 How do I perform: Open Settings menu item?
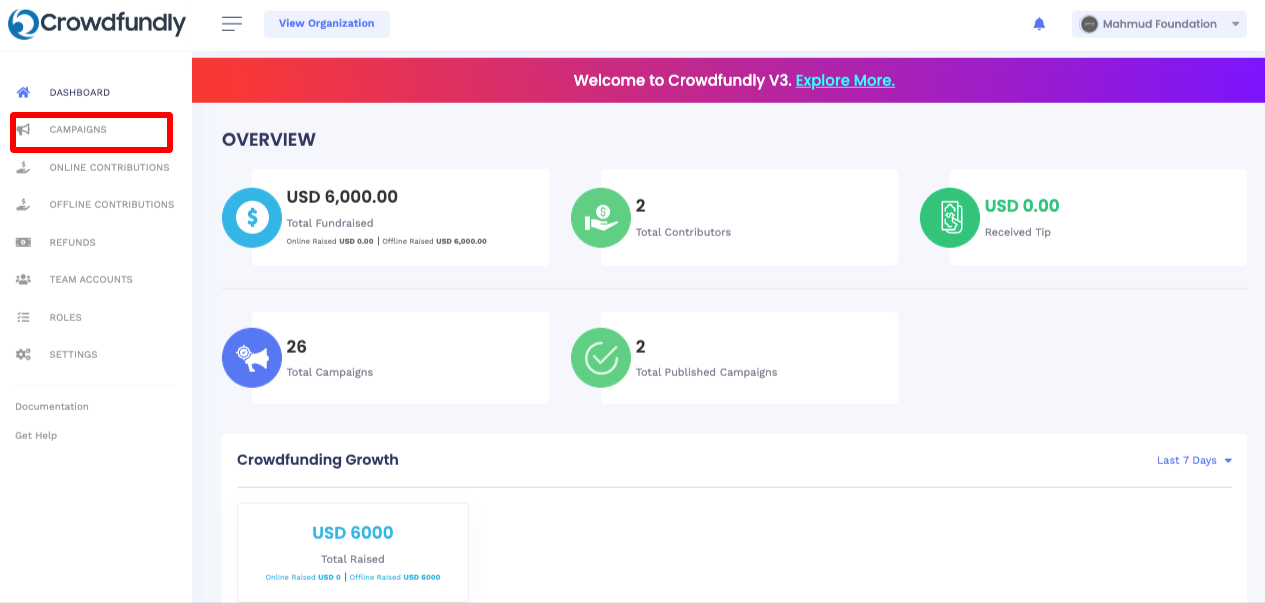point(74,354)
